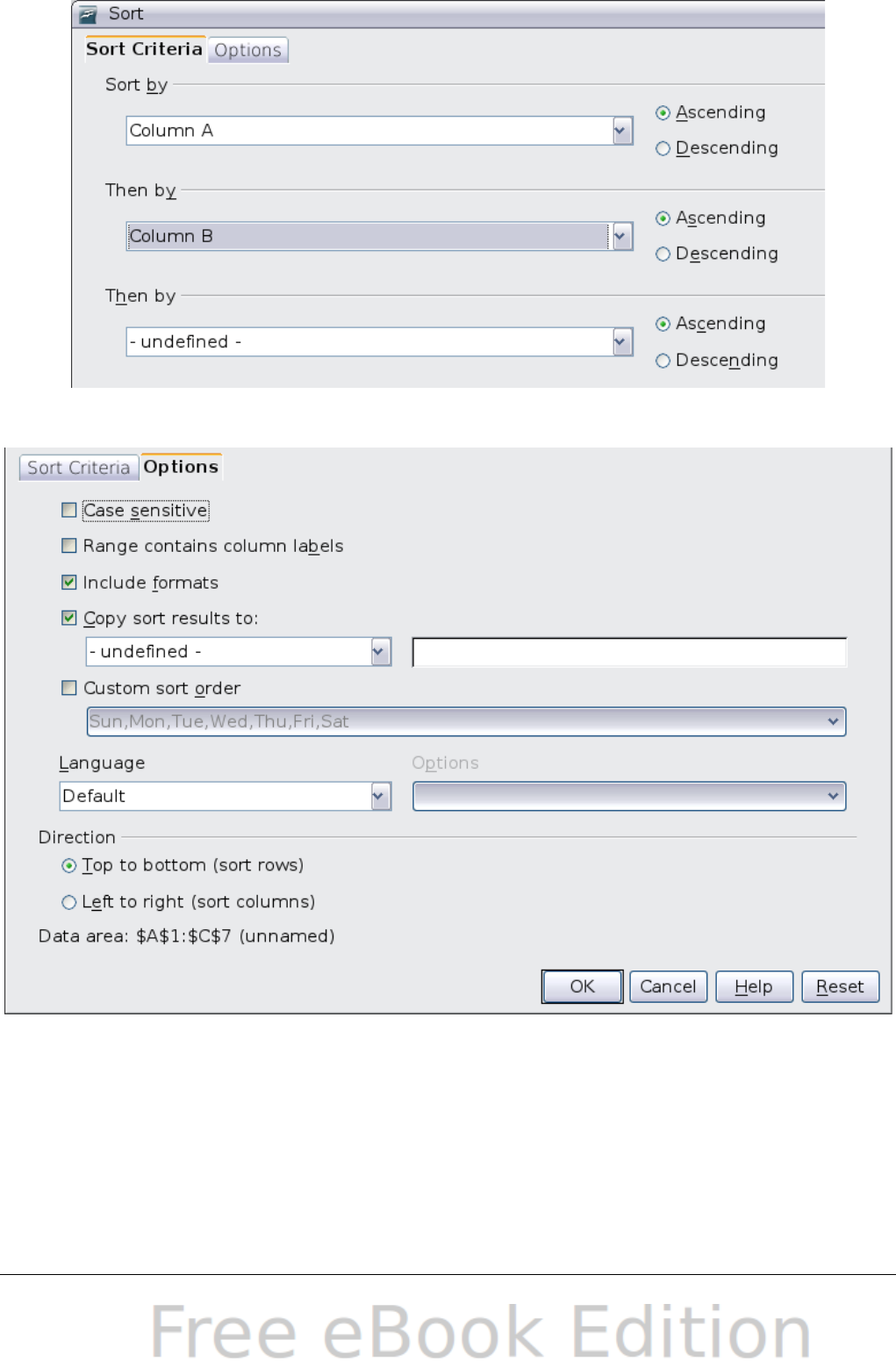Screen dimensions: 896x1361
Task: Click the copy results target address field
Action: point(628,653)
